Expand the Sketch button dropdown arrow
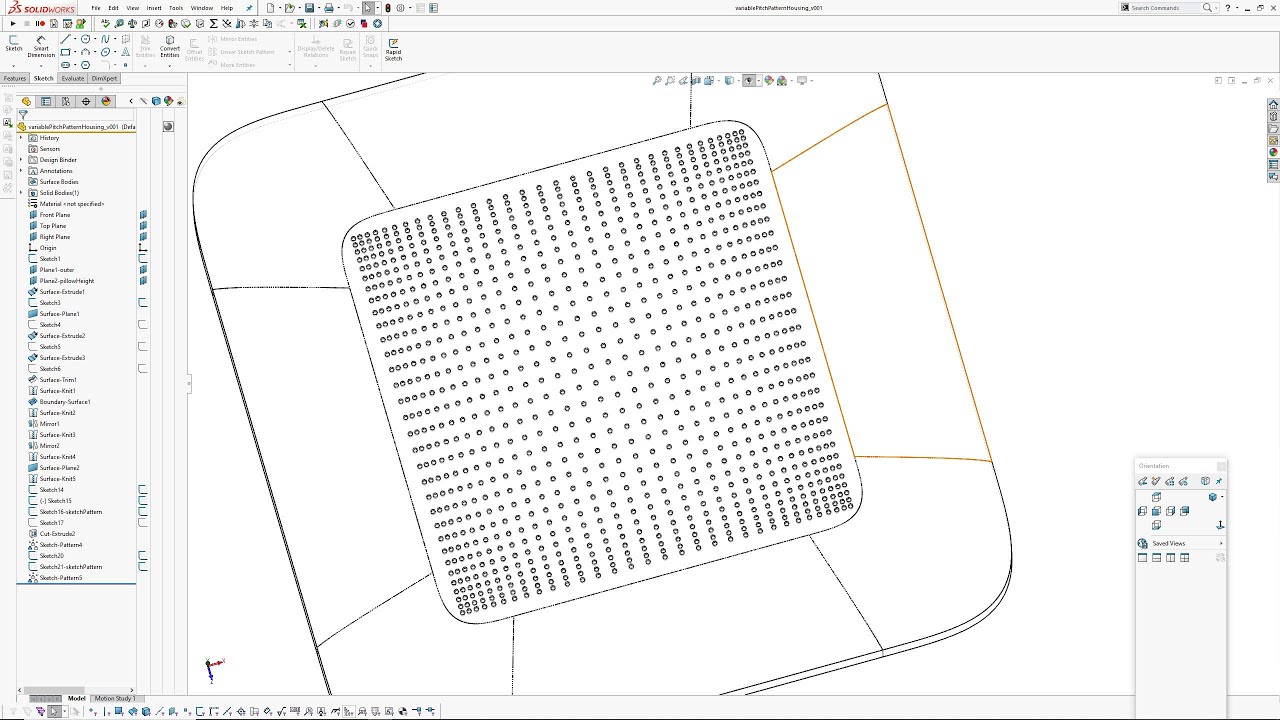 click(x=14, y=65)
